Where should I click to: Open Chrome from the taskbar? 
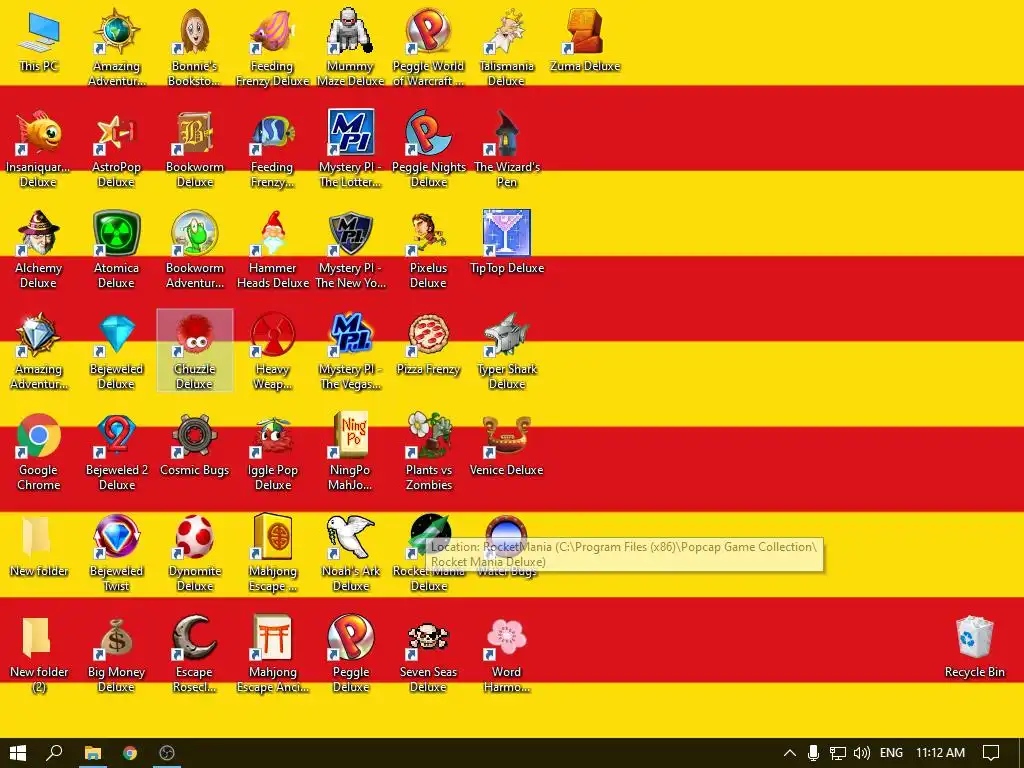pos(130,753)
